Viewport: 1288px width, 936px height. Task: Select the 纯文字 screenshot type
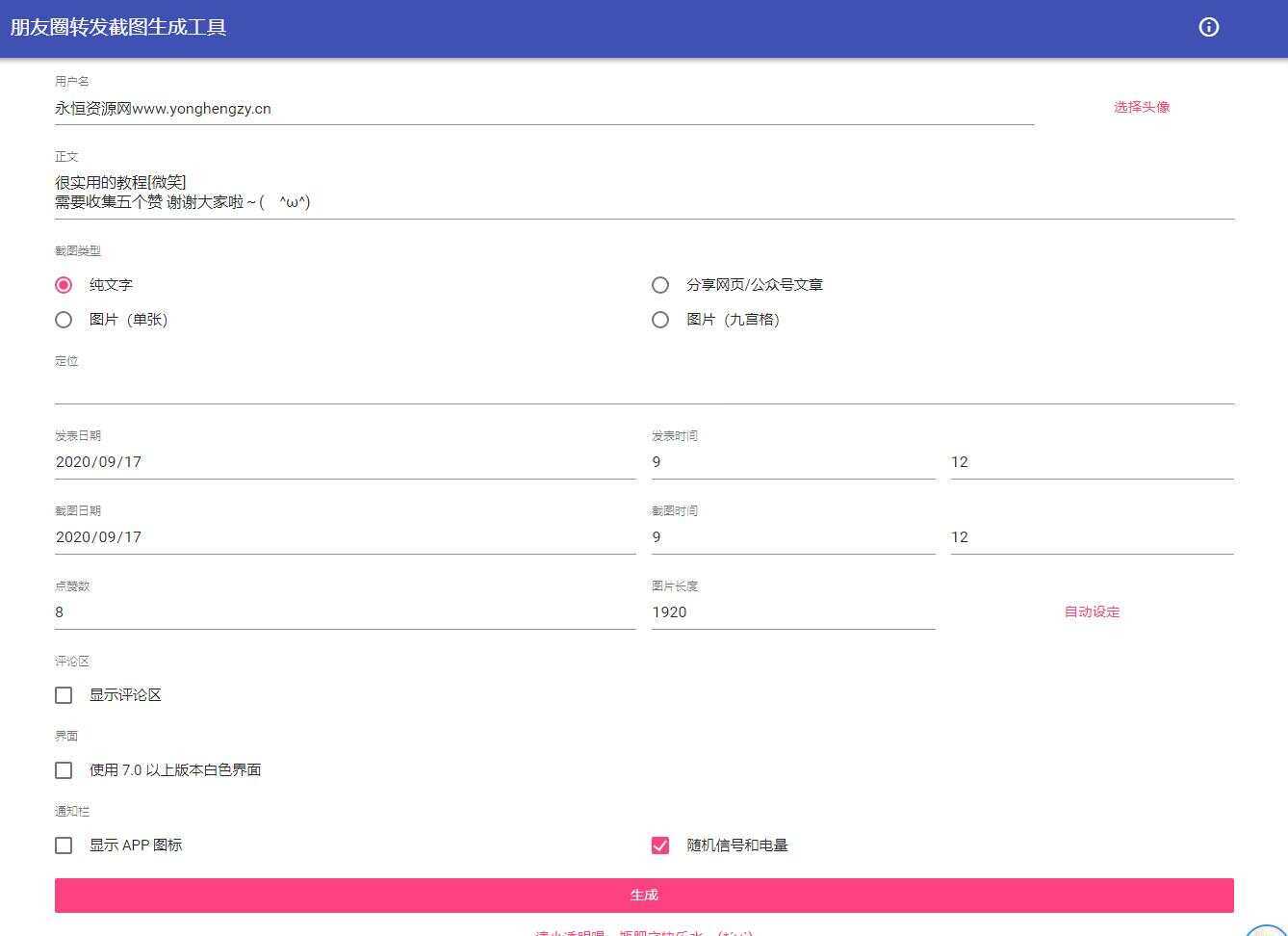(64, 284)
